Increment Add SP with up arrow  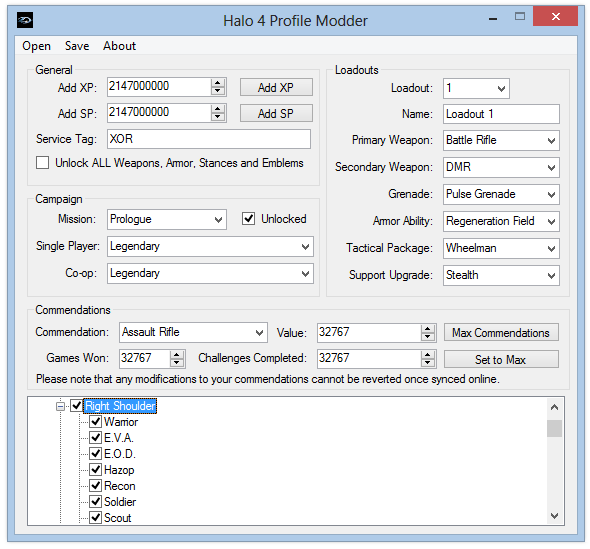click(x=217, y=109)
